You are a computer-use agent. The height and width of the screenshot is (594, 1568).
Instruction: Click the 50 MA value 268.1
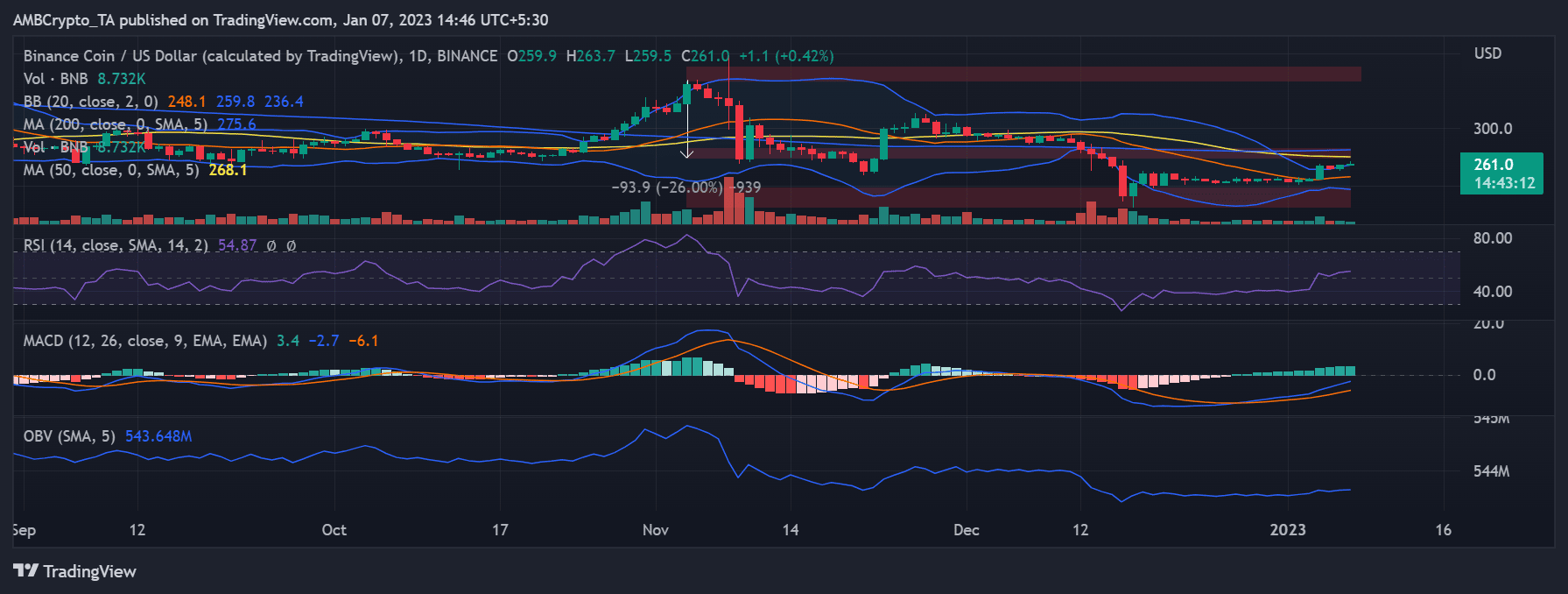(x=228, y=170)
